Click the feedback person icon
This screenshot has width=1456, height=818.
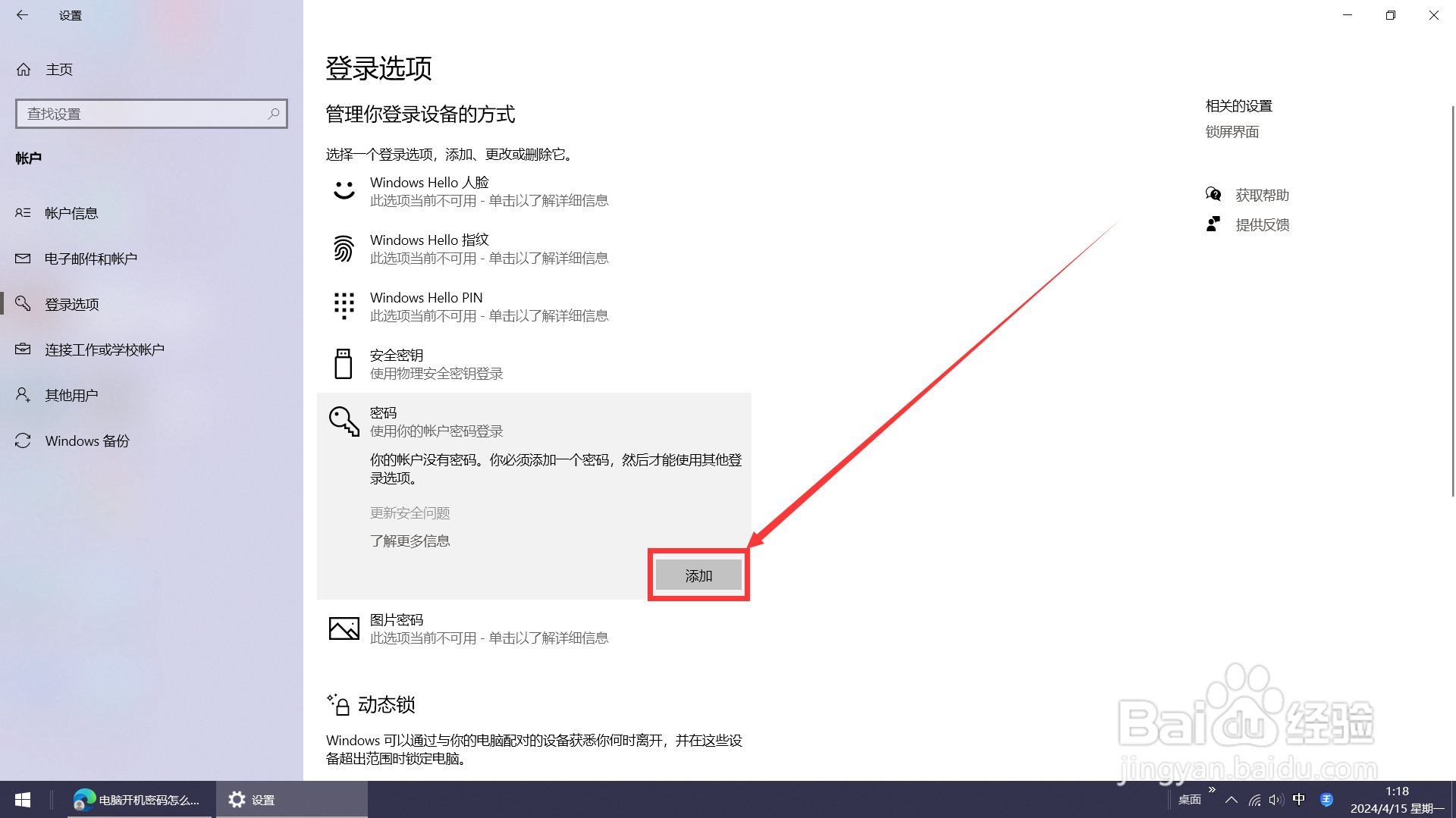tap(1213, 224)
